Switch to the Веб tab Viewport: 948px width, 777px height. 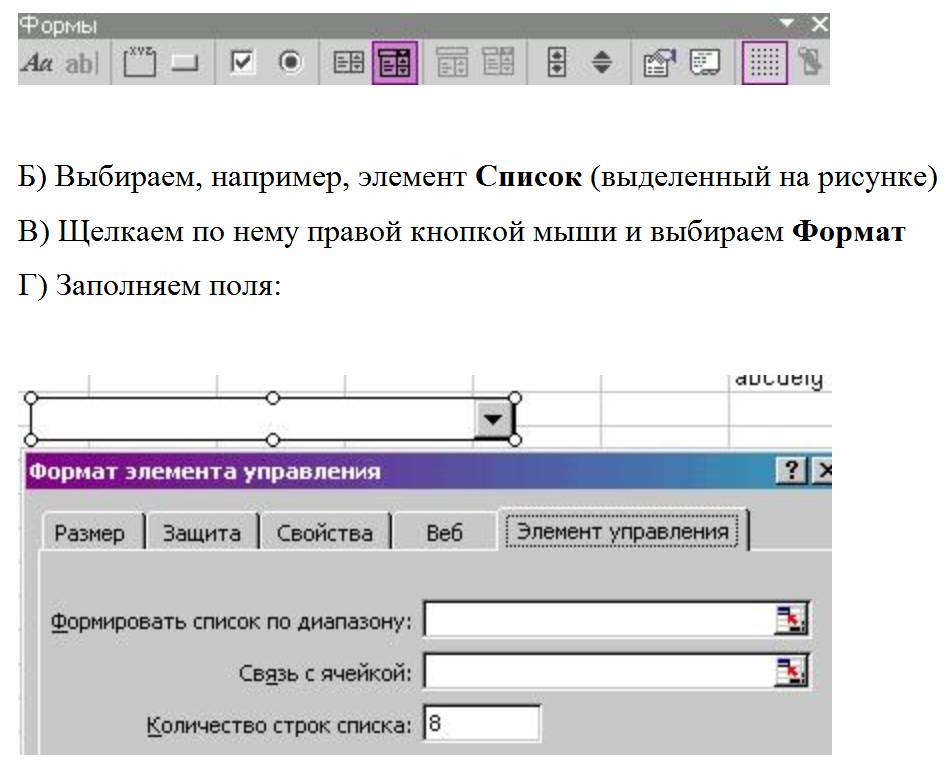click(444, 533)
